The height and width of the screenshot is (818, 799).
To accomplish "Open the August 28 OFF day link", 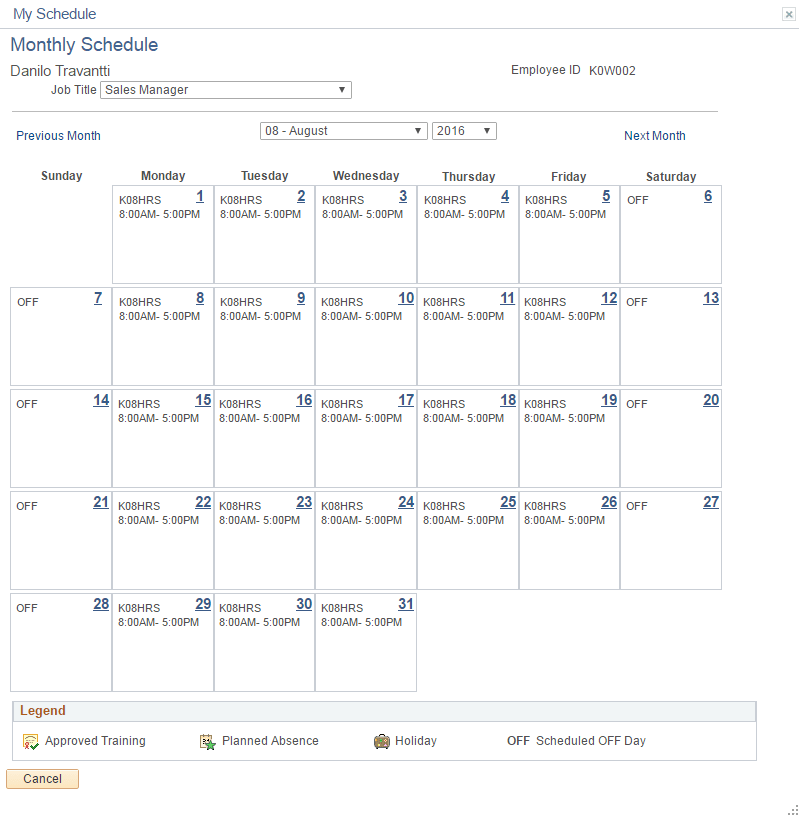I will [100, 604].
